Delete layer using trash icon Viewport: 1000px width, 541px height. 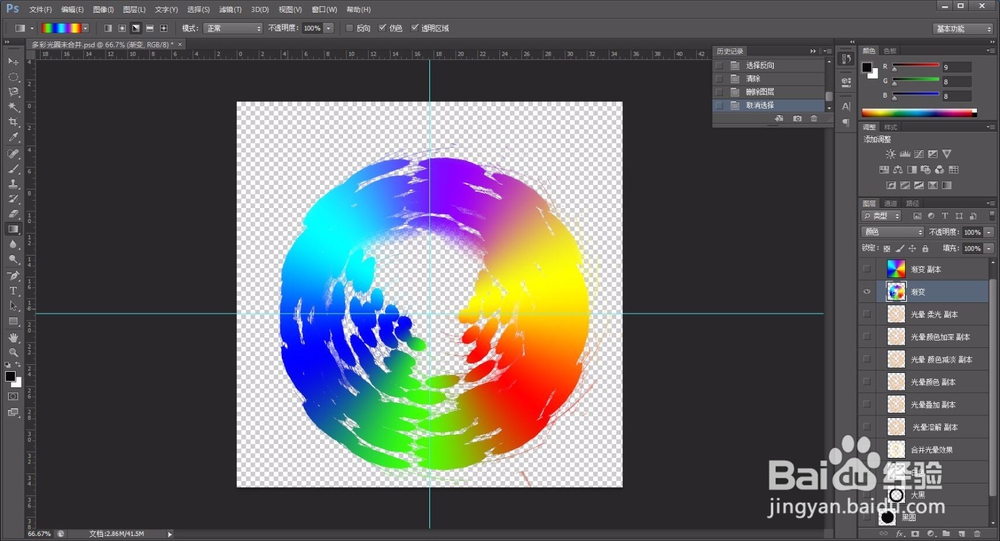point(977,533)
